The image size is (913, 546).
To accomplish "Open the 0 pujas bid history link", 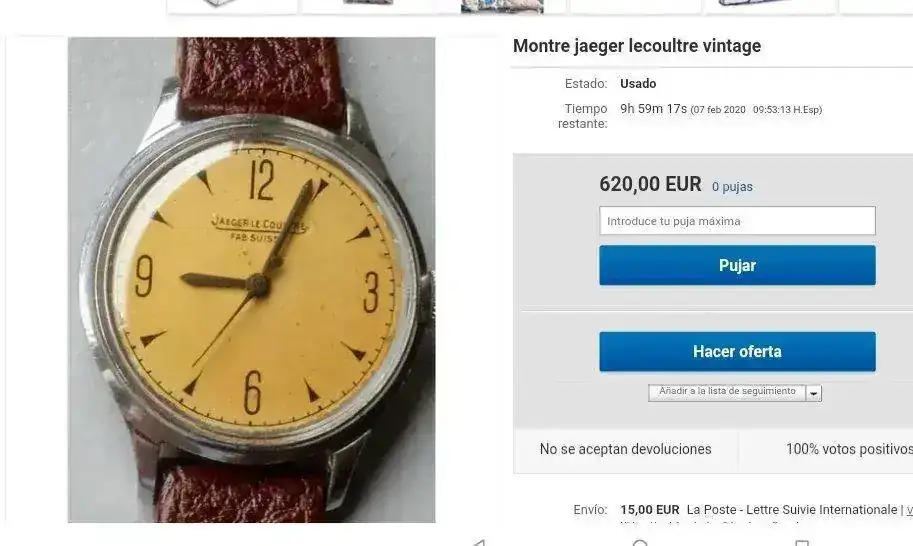I will pyautogui.click(x=732, y=187).
